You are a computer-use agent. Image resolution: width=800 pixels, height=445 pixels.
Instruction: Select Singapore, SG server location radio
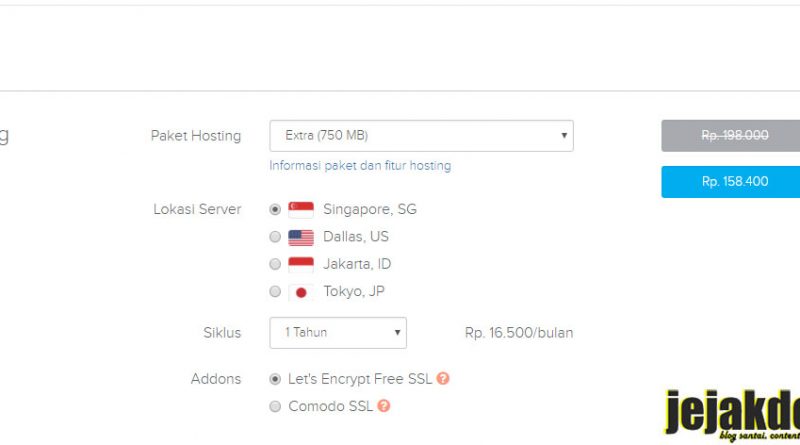click(275, 209)
